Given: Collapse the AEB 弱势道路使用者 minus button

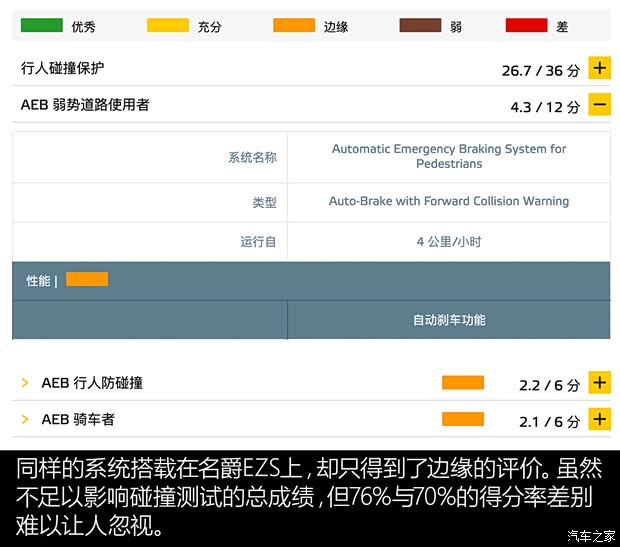Looking at the screenshot, I should (x=599, y=105).
